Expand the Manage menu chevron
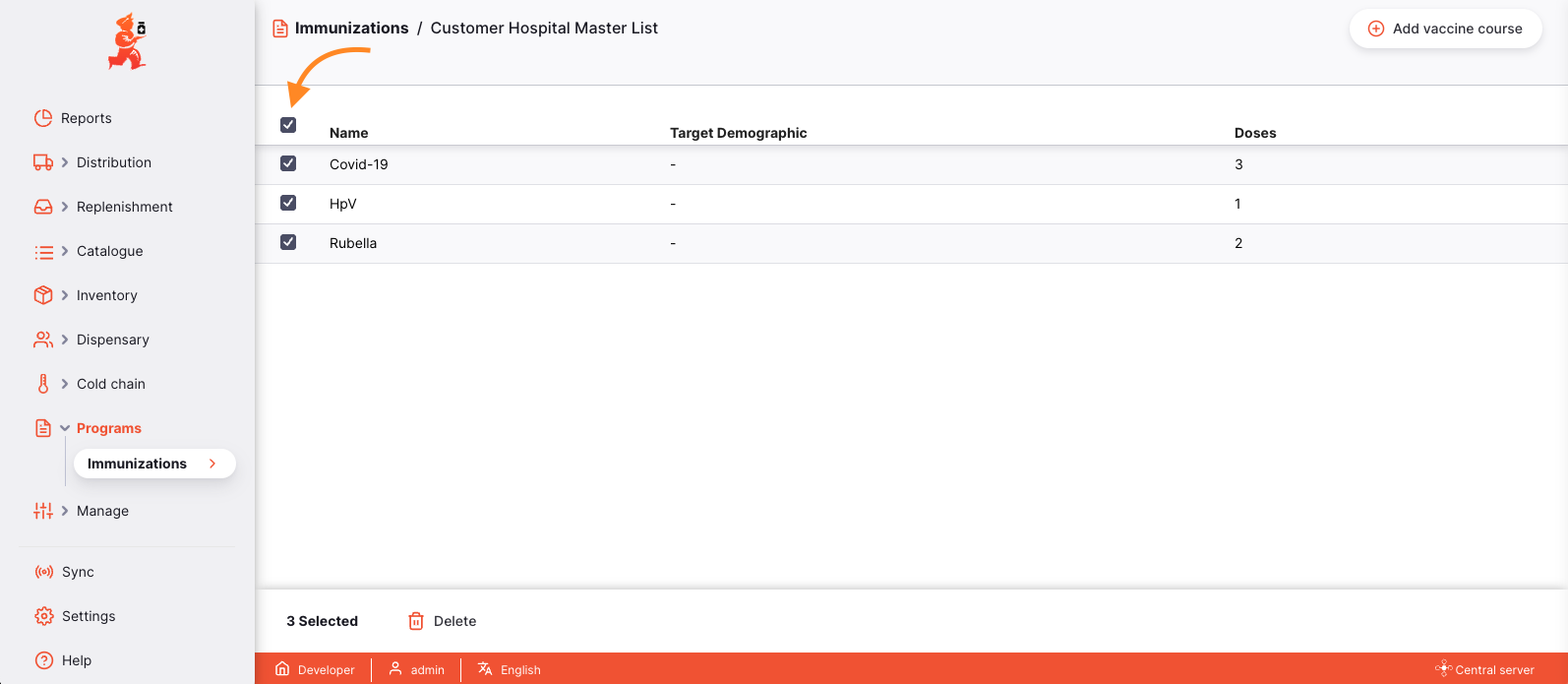 point(65,511)
